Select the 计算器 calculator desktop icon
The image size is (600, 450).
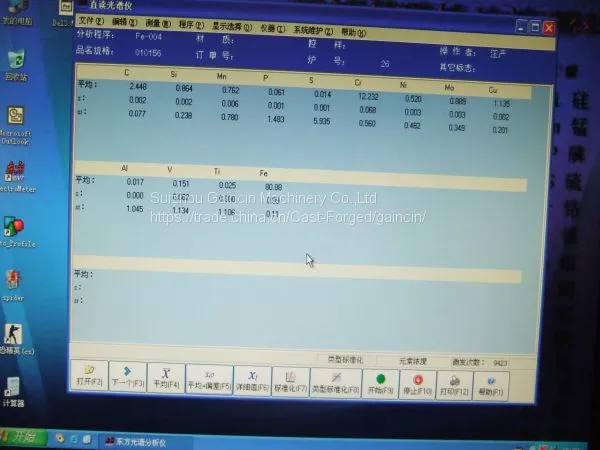pos(13,392)
